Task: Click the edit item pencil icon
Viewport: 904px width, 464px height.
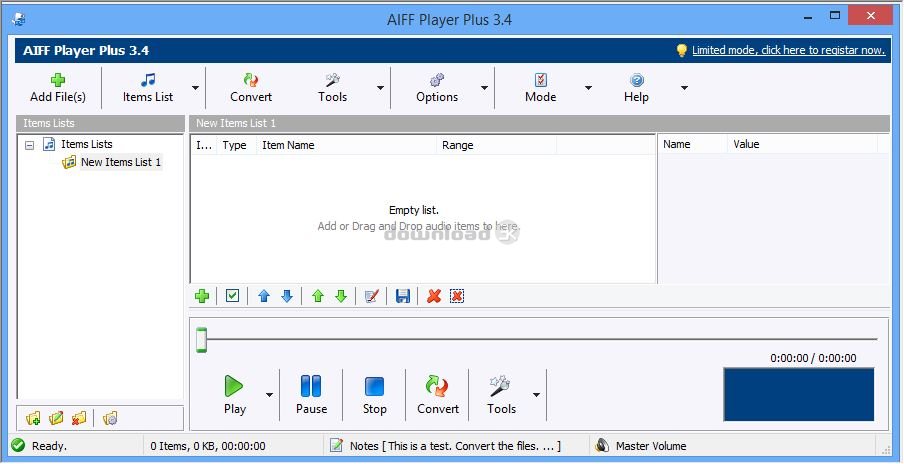Action: (x=372, y=296)
